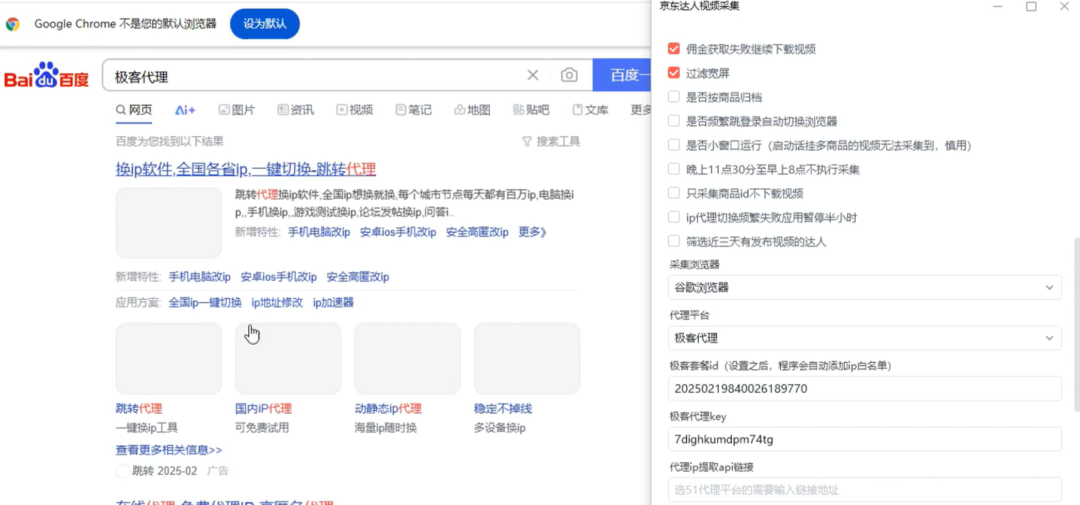The height and width of the screenshot is (505, 1080).
Task: Switch to the 图片 tab
Action: coord(237,110)
